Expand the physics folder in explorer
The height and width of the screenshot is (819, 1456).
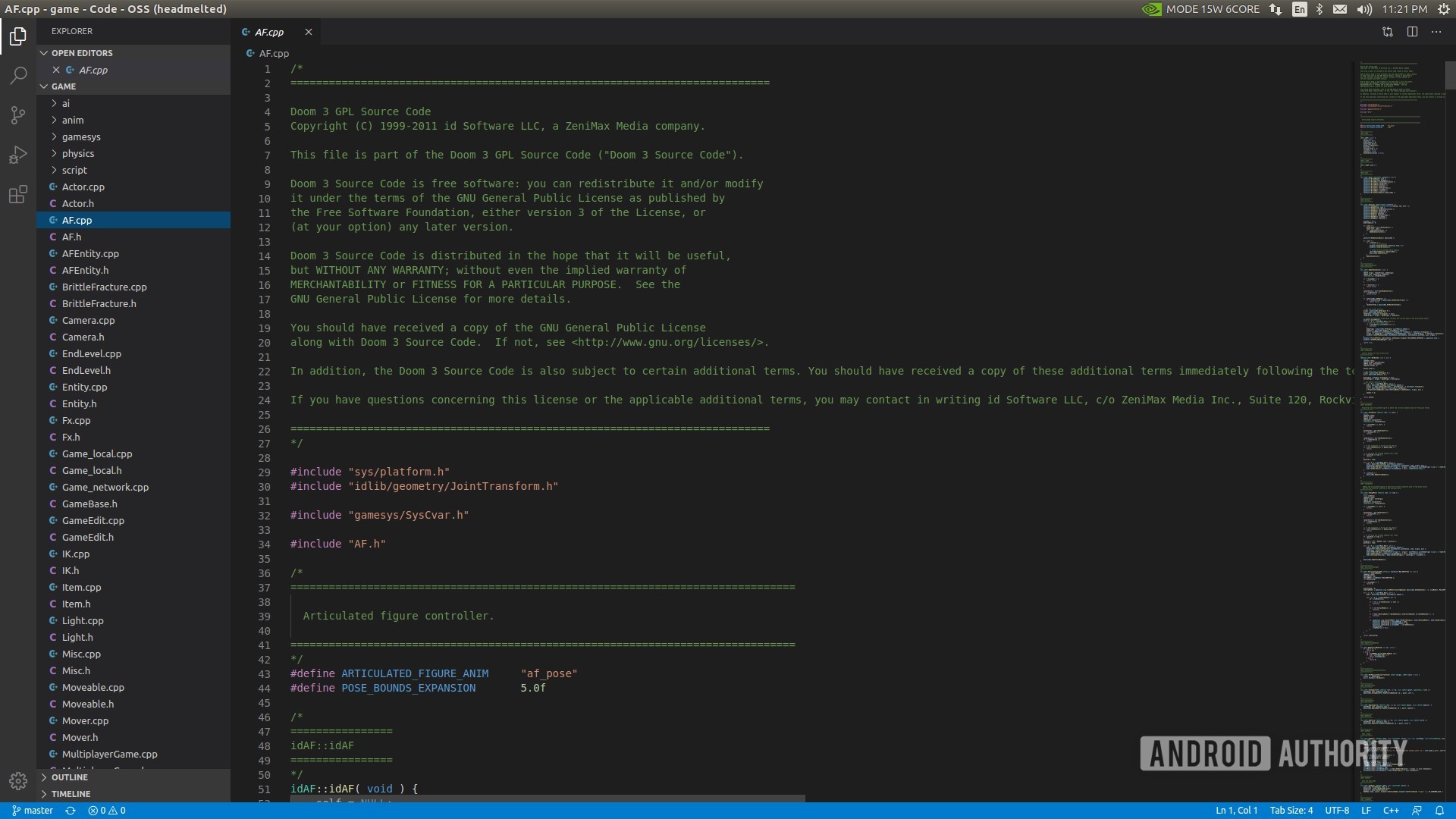(x=78, y=153)
